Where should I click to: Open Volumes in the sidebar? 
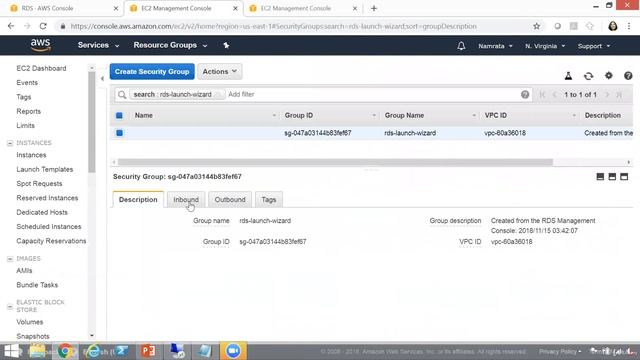click(x=29, y=322)
